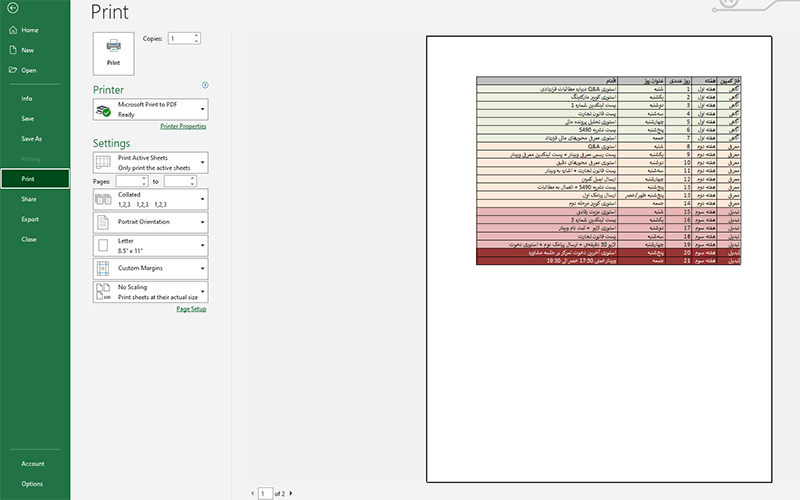
Task: Click the Collated pages icon
Action: (x=103, y=199)
